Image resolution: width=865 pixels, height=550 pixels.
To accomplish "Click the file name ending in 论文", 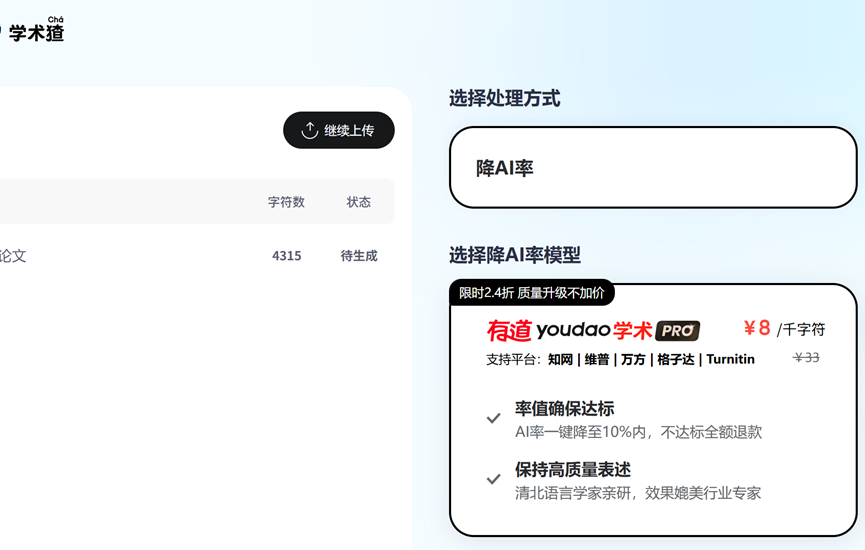I will click(x=13, y=255).
